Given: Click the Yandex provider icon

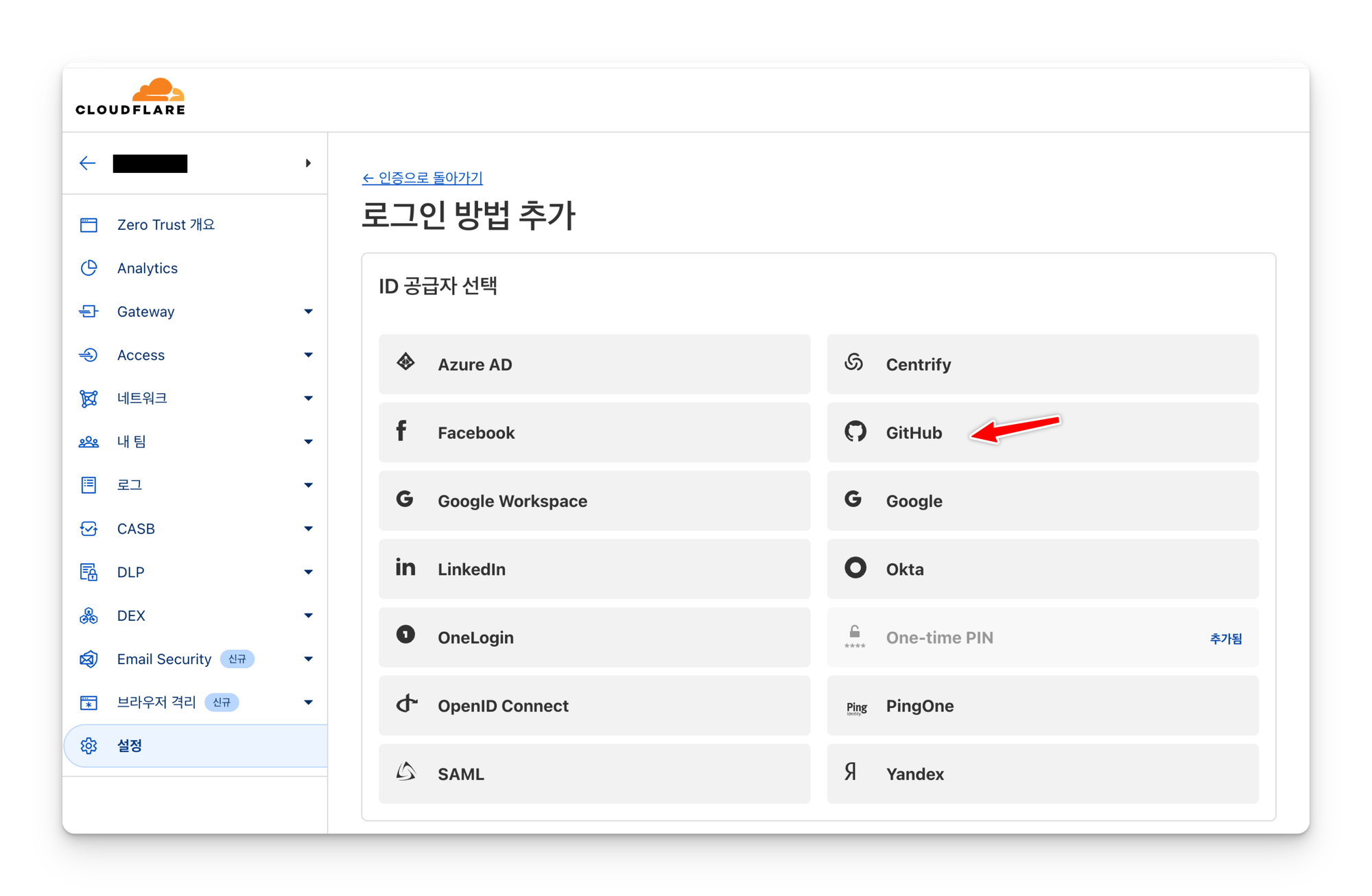Looking at the screenshot, I should click(851, 772).
